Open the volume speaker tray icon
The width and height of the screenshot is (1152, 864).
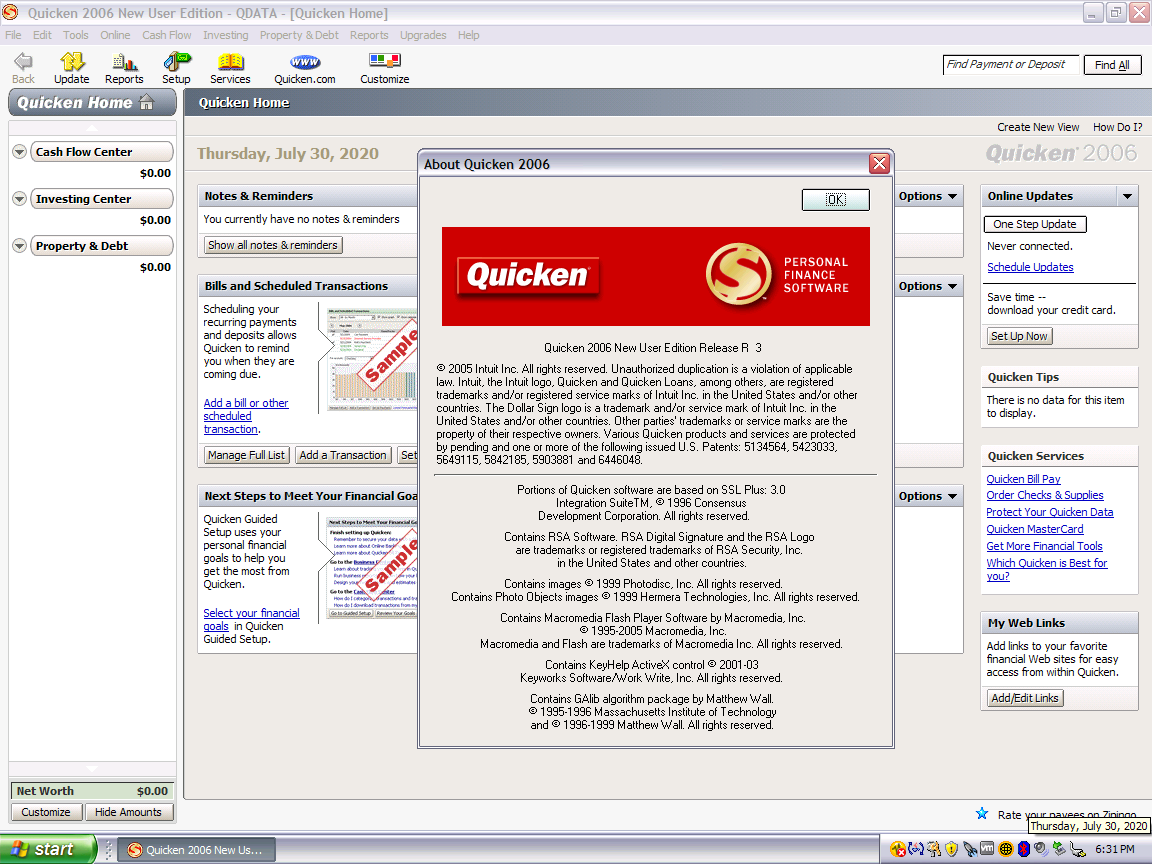(x=1041, y=849)
